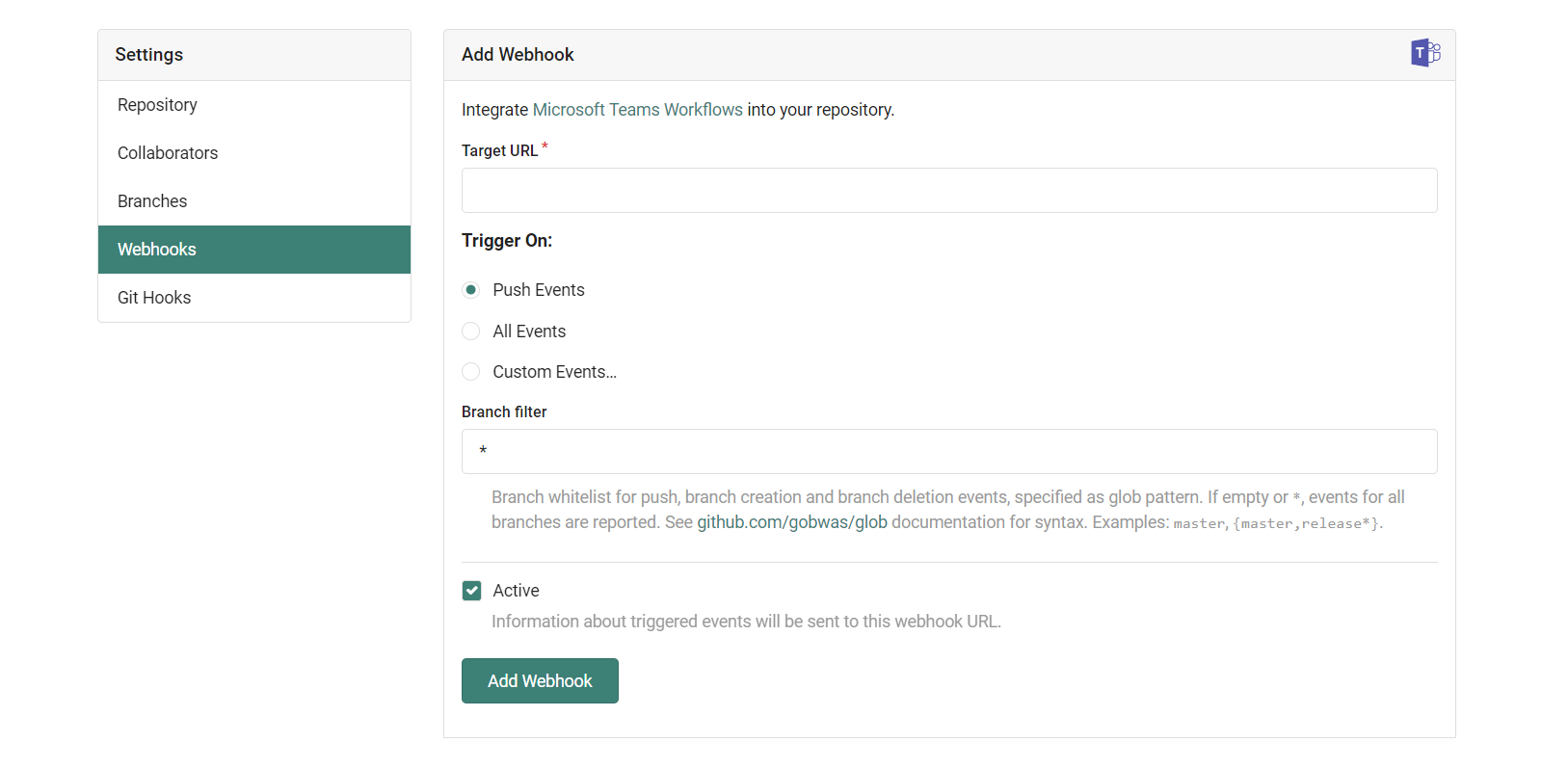Click the green Add Webhook button

click(x=540, y=681)
